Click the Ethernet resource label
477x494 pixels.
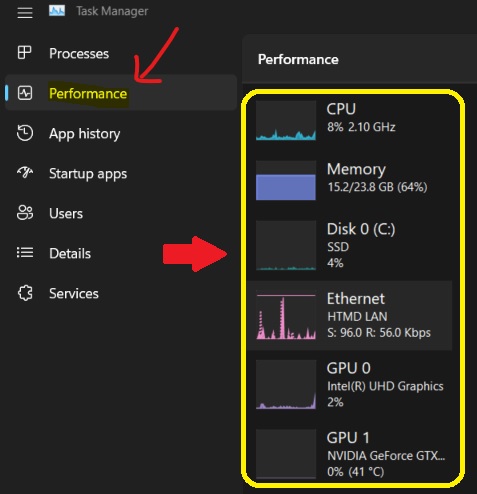[x=356, y=299]
